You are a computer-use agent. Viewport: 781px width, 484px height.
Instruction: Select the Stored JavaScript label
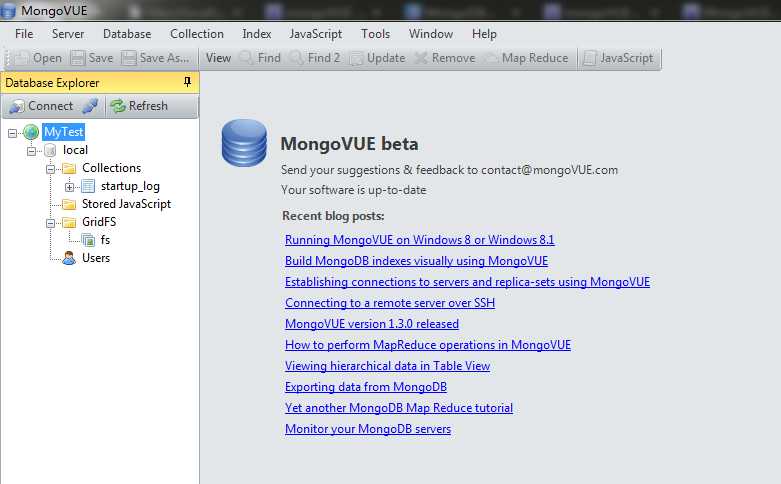click(x=127, y=204)
